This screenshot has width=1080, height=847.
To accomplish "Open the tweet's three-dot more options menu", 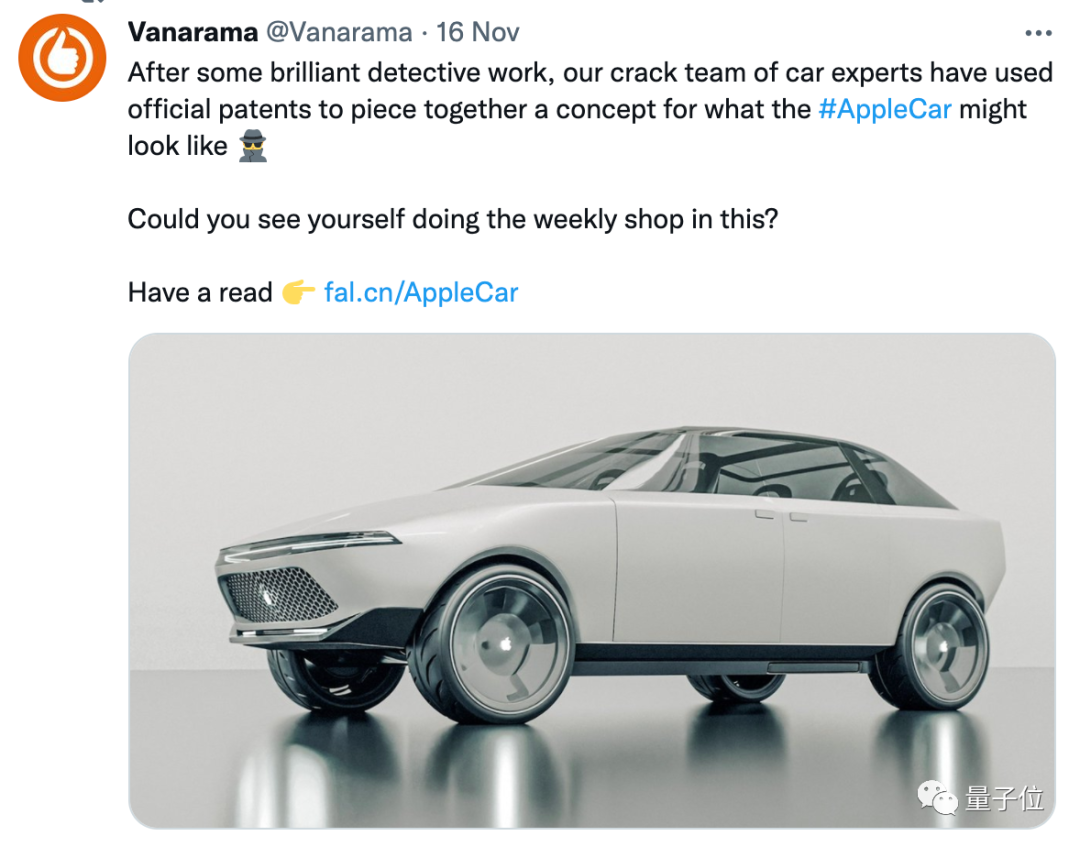I will 1038,33.
